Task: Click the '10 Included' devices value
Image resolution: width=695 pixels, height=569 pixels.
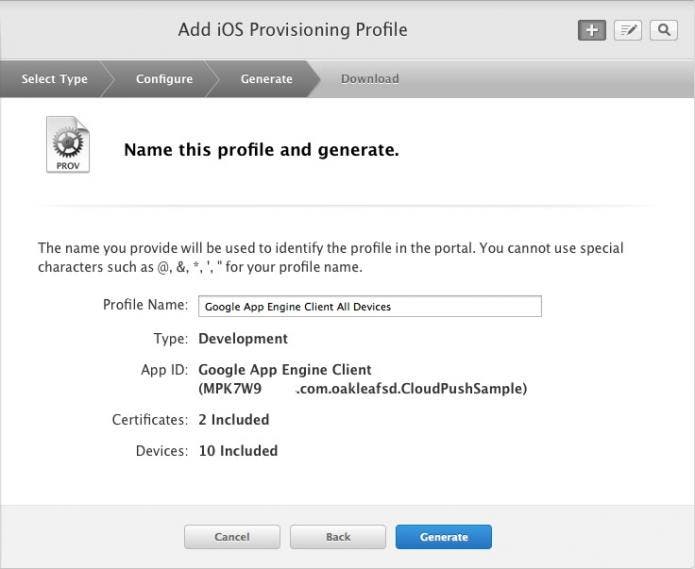Action: point(238,451)
